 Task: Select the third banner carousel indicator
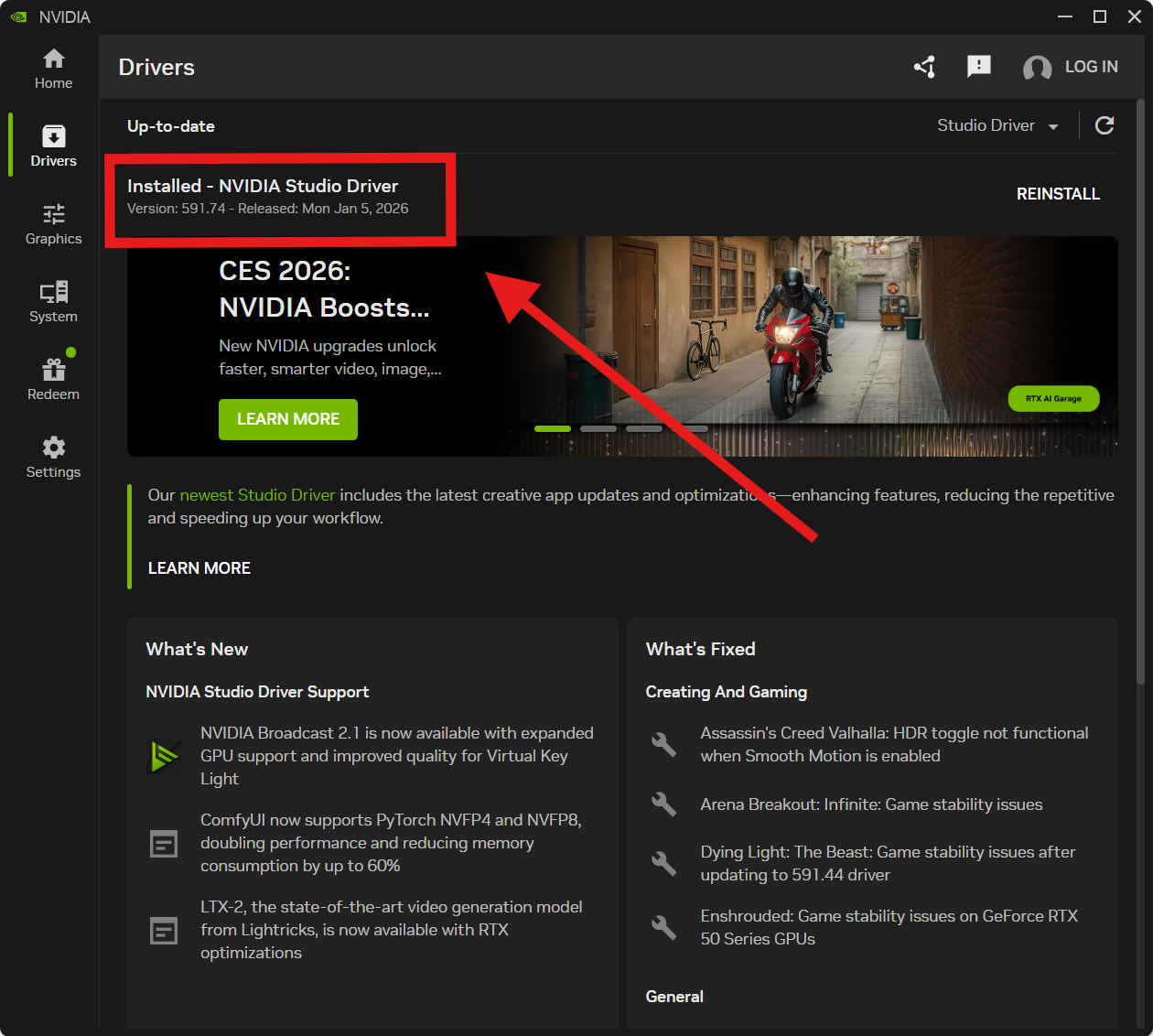pos(644,428)
